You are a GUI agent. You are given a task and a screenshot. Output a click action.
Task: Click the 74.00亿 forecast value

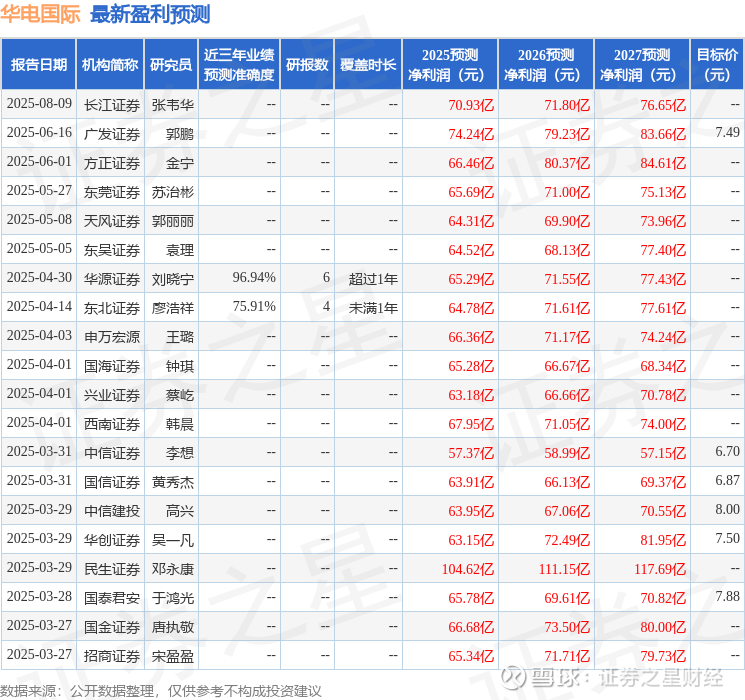[663, 424]
